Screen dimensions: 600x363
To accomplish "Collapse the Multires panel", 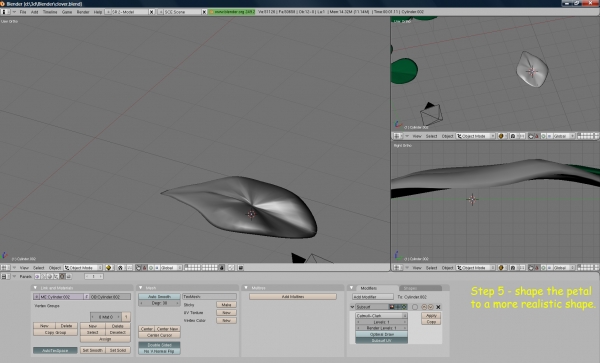I will click(x=246, y=288).
